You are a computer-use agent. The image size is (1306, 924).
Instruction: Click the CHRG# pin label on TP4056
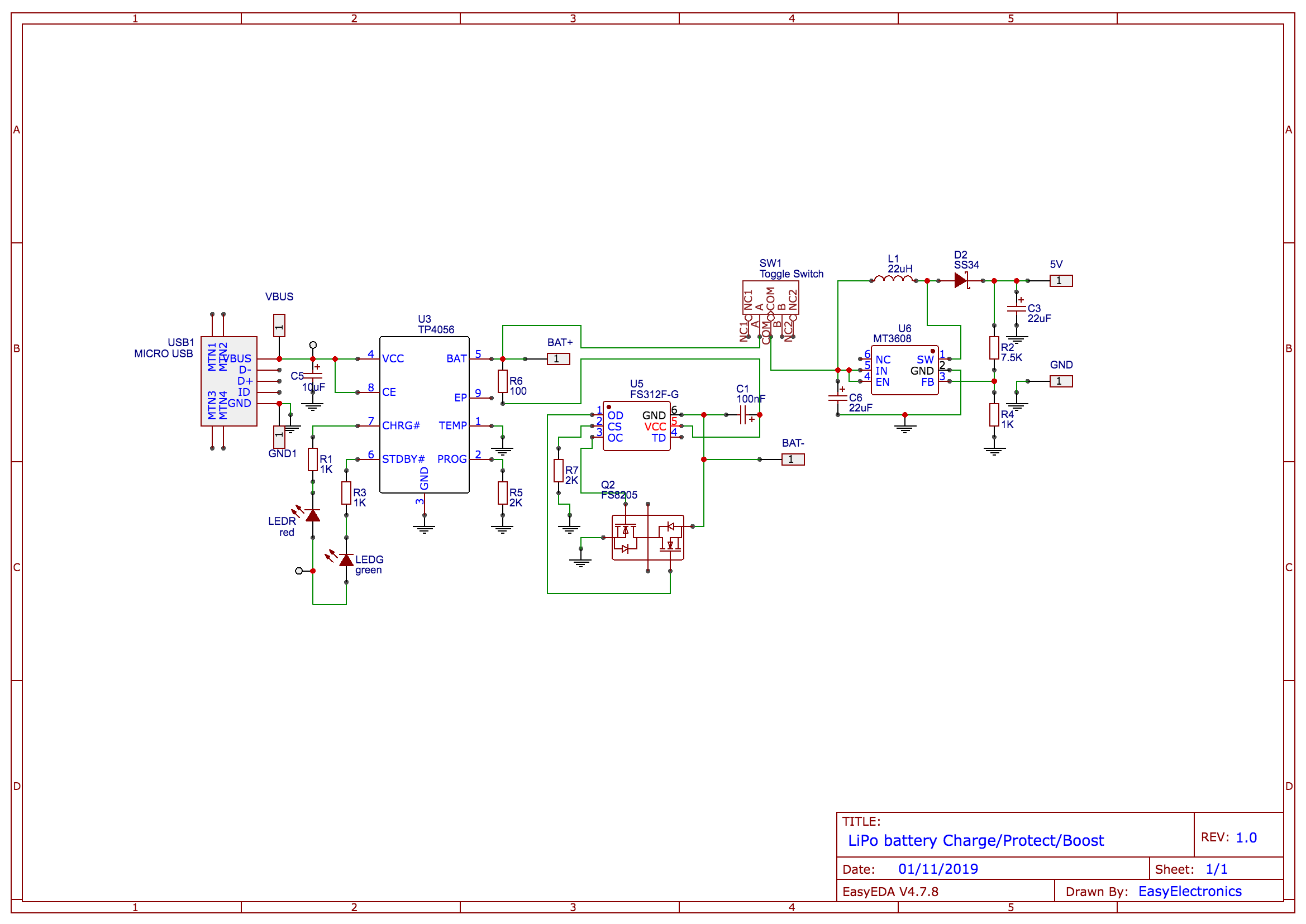coord(401,425)
